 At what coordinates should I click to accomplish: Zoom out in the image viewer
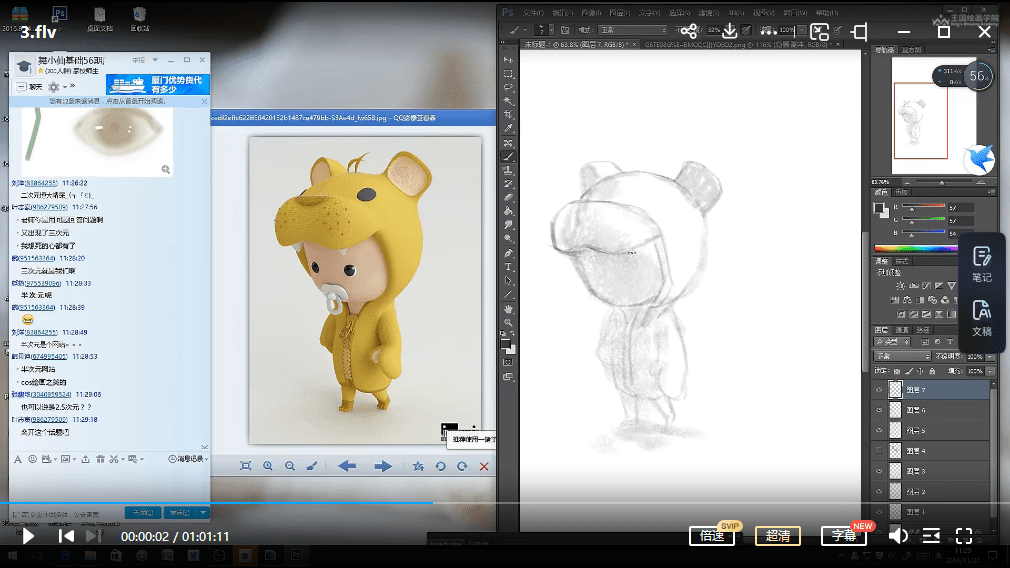[290, 466]
